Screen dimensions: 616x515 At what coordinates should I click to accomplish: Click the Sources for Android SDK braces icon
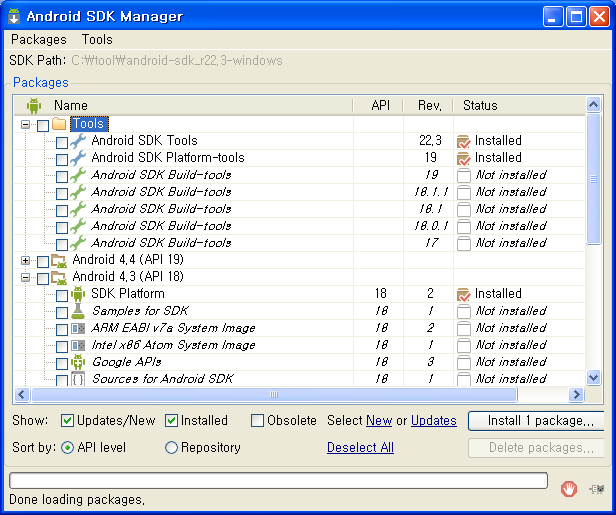(x=78, y=379)
